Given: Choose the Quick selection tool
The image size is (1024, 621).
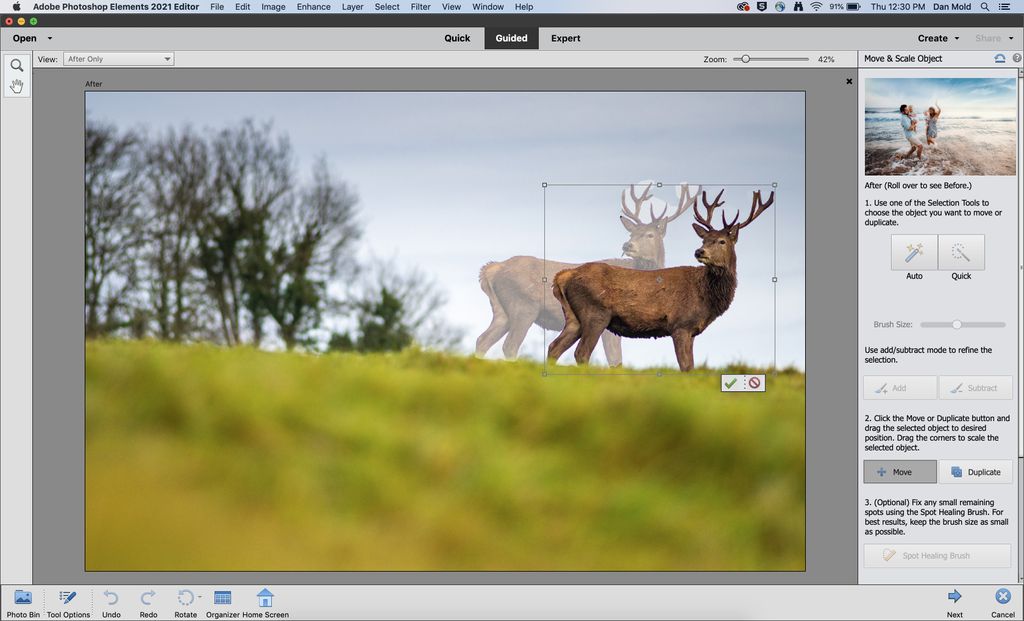Looking at the screenshot, I should click(x=961, y=253).
